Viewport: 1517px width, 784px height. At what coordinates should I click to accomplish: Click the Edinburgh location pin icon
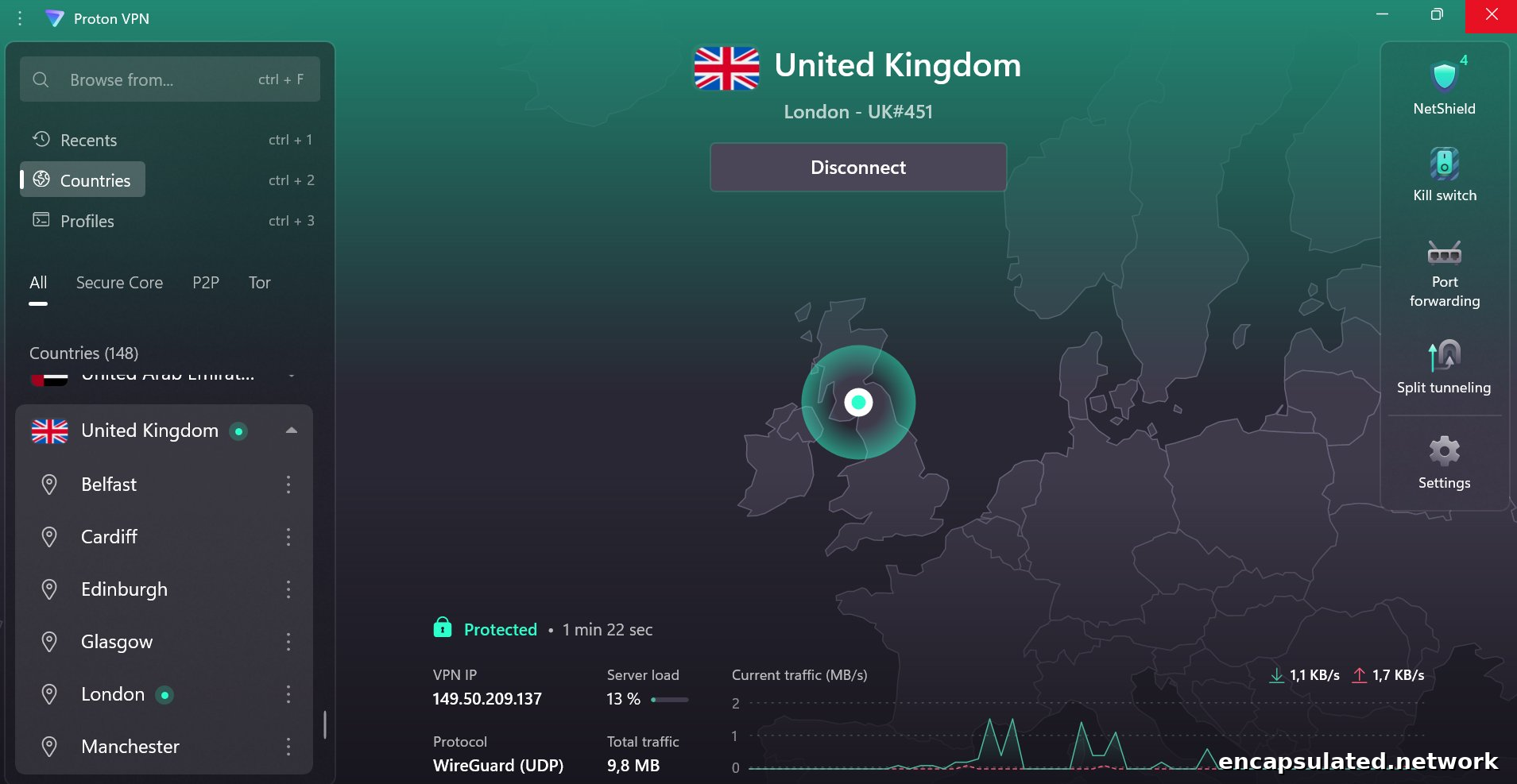click(x=49, y=589)
